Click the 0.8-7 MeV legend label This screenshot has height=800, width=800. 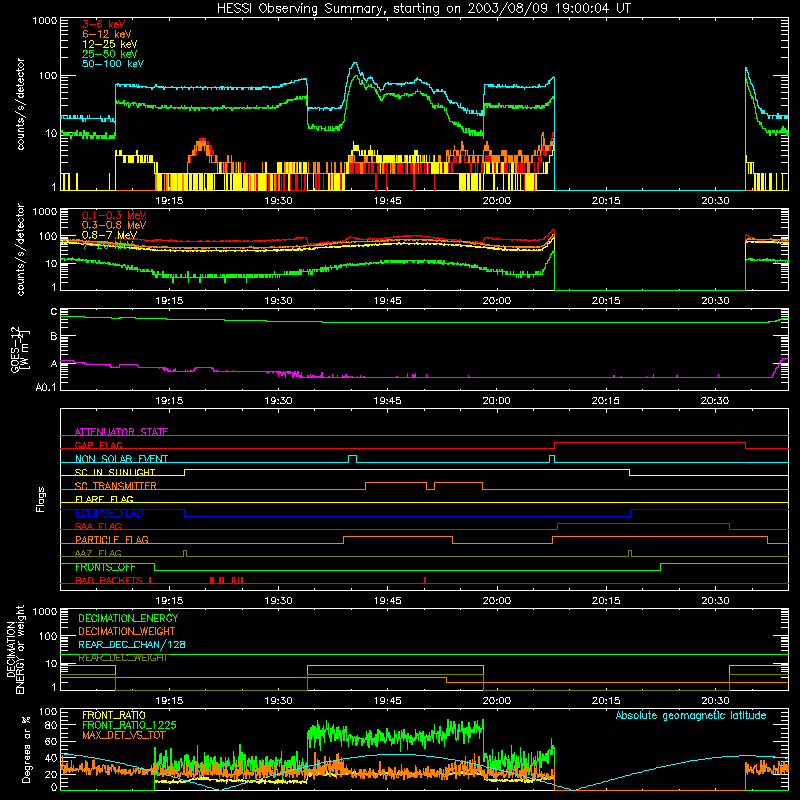[109, 235]
